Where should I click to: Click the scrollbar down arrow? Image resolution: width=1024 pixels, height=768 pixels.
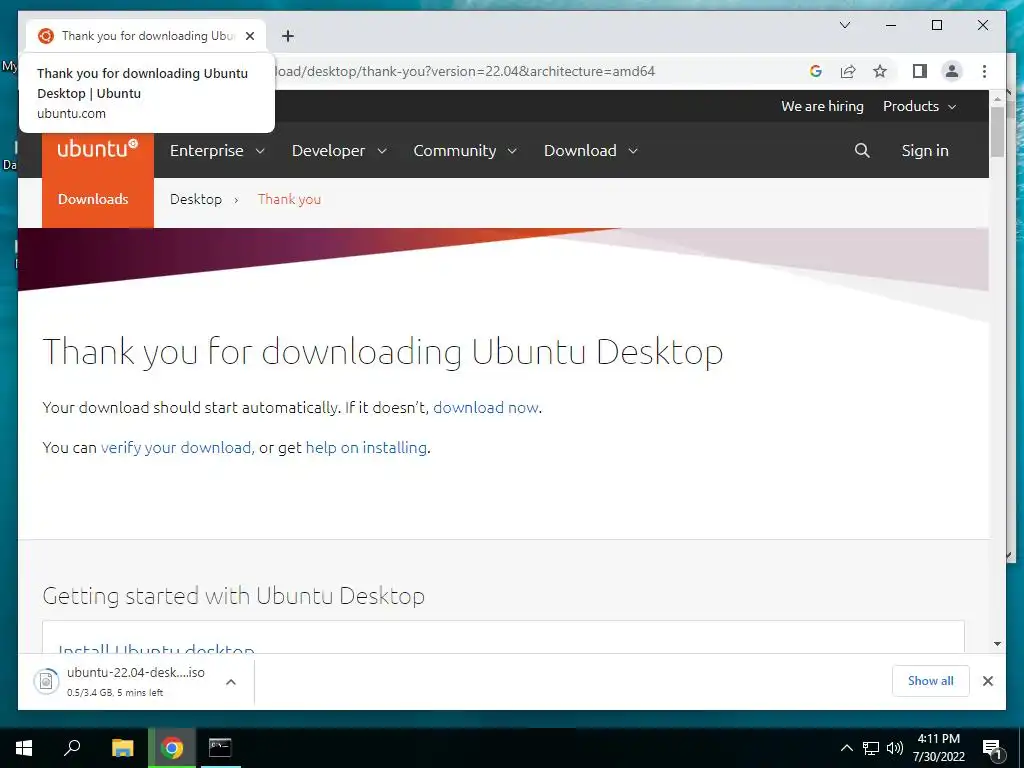pyautogui.click(x=997, y=644)
